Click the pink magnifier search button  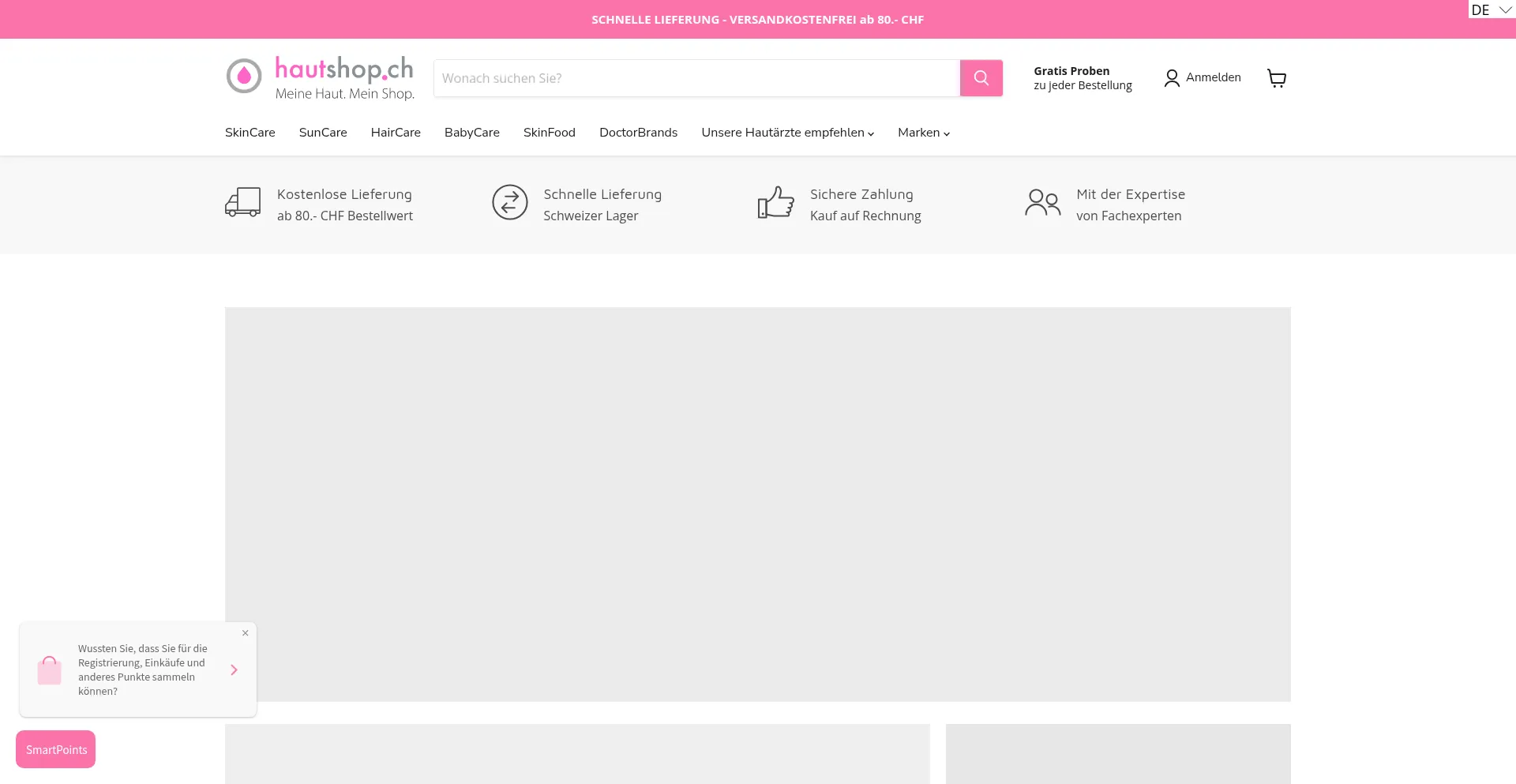pyautogui.click(x=981, y=78)
